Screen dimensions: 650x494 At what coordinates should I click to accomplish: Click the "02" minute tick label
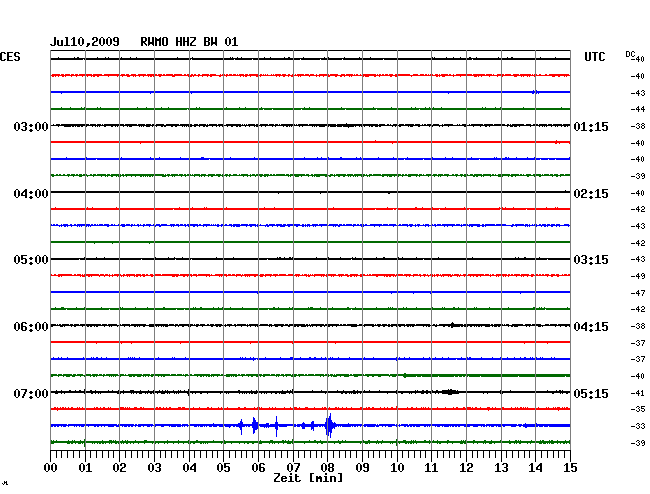point(119,468)
